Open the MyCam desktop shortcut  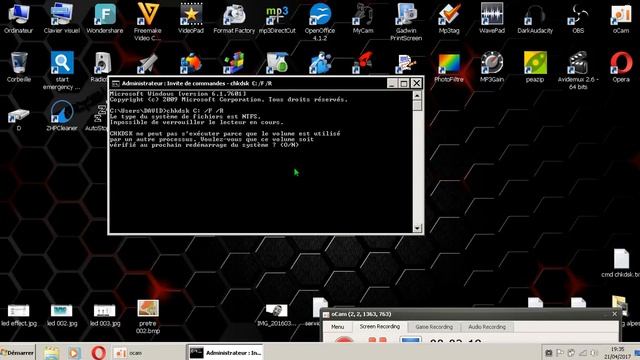coord(363,19)
